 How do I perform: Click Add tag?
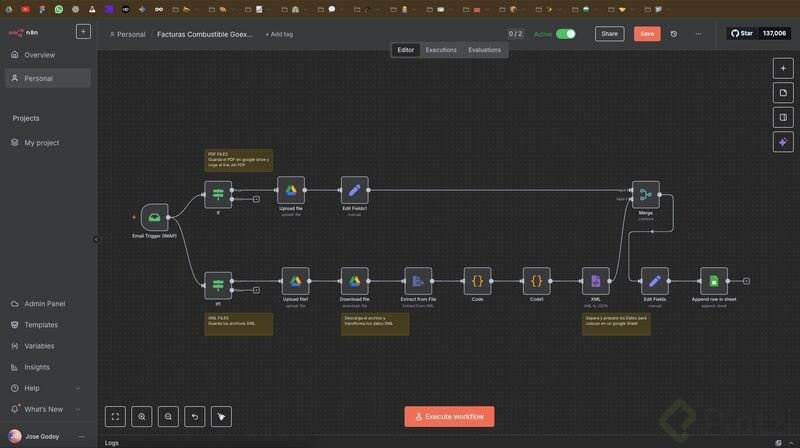click(x=279, y=34)
